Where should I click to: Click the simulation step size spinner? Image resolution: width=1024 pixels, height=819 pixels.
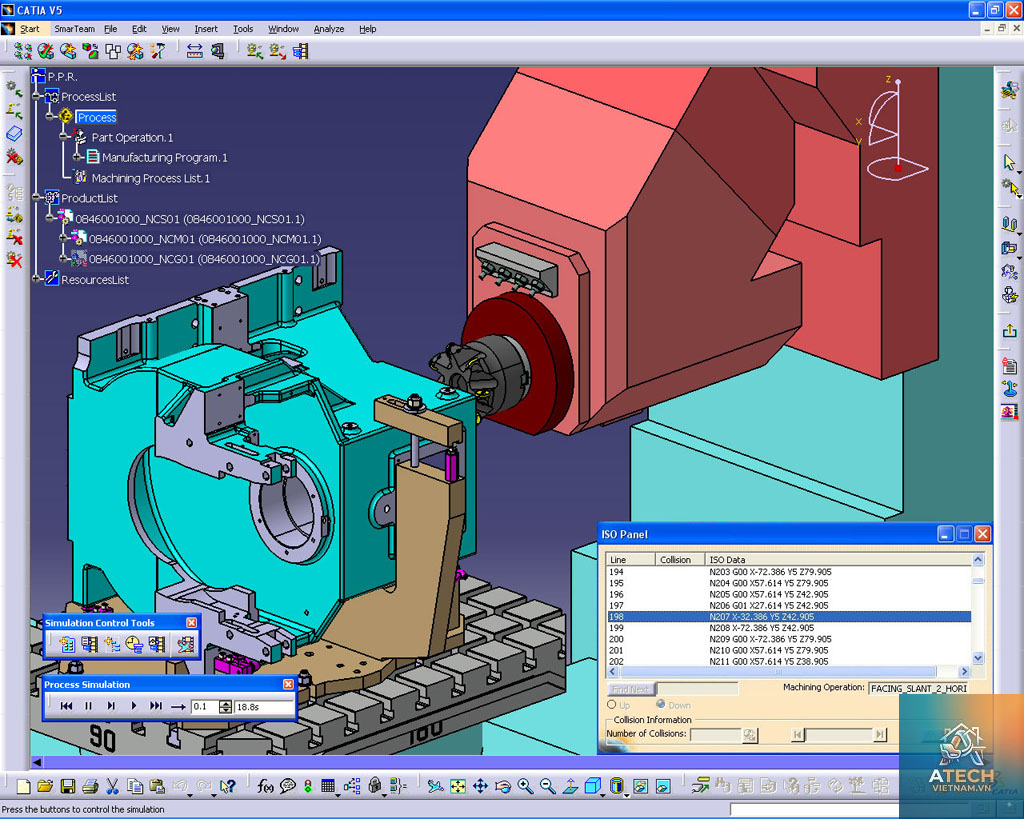(x=225, y=707)
